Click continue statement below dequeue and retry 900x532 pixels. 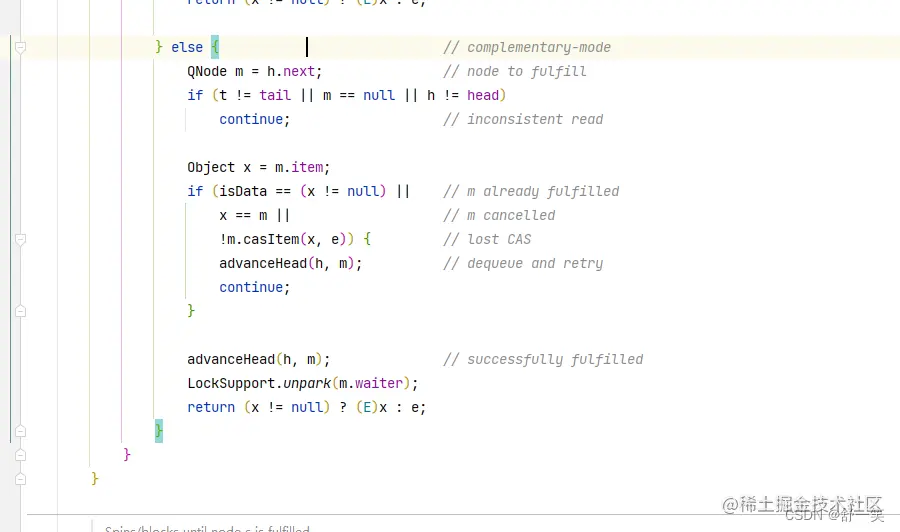pos(255,287)
